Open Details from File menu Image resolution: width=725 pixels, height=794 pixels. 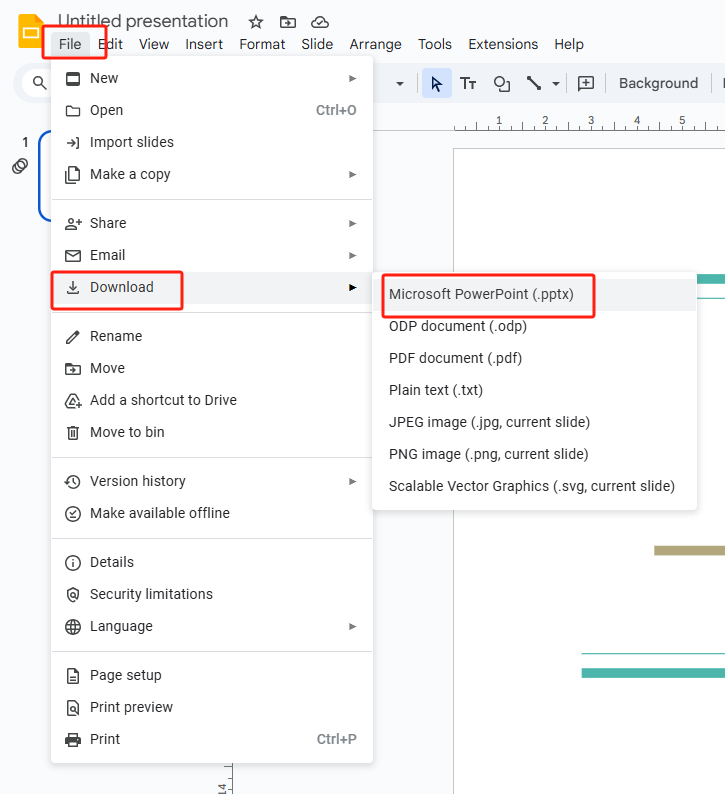212,562
